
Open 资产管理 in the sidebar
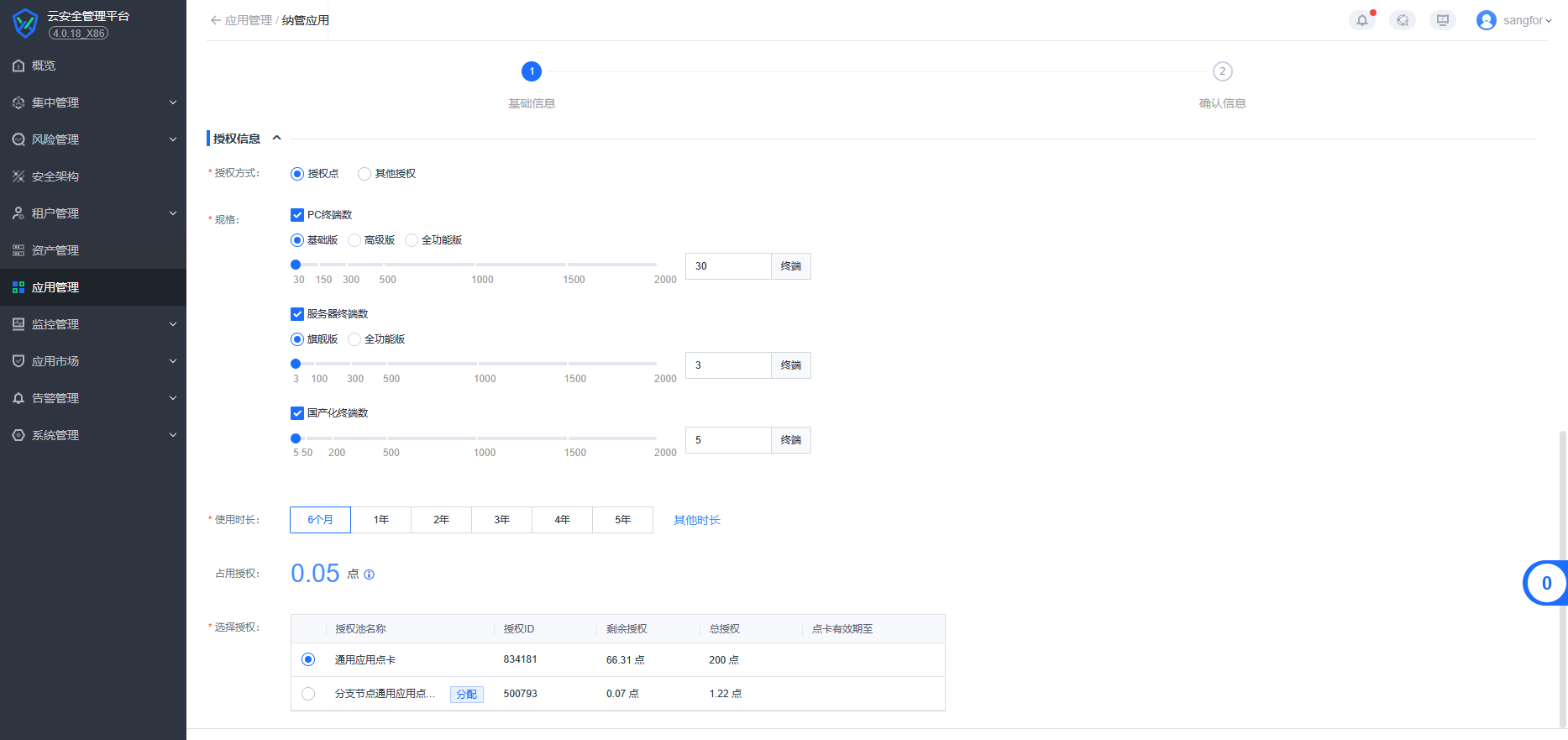pos(55,250)
